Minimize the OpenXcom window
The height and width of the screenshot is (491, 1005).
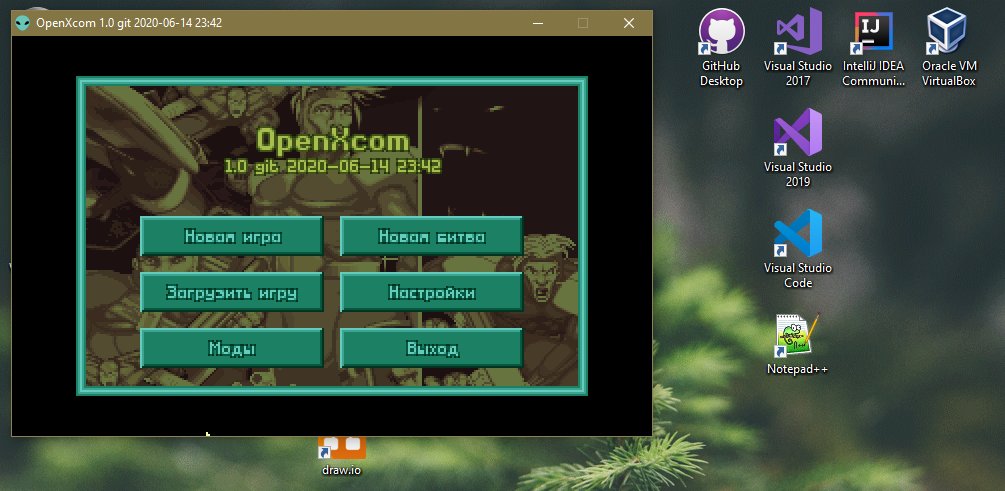(x=536, y=23)
